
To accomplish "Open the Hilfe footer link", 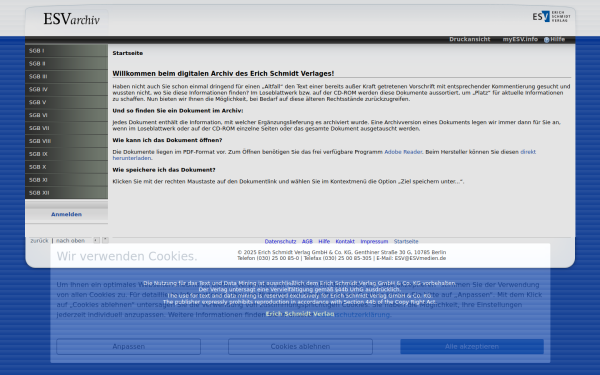I will point(324,241).
